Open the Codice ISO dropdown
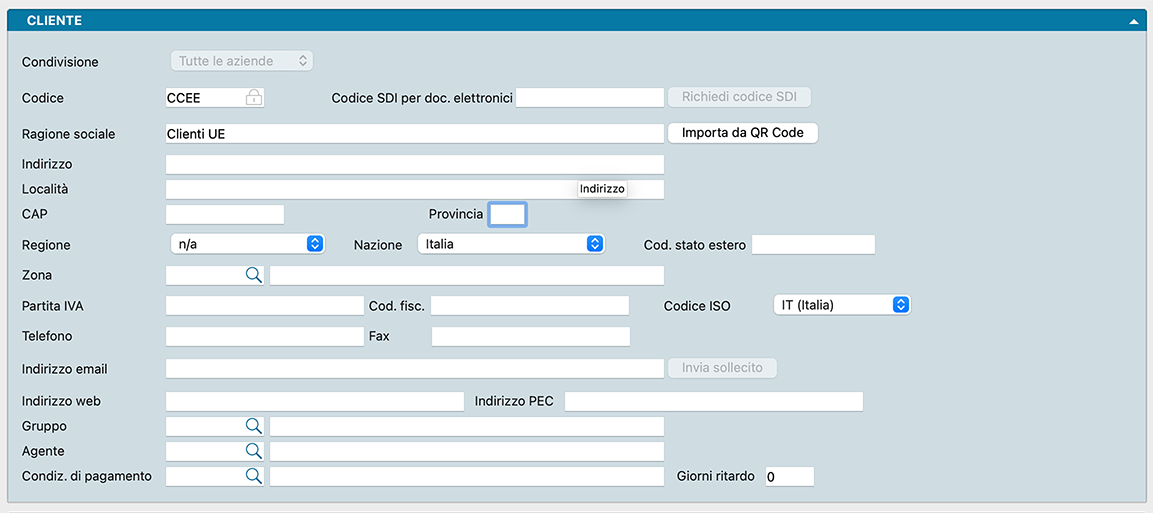The height and width of the screenshot is (513, 1153). click(841, 305)
